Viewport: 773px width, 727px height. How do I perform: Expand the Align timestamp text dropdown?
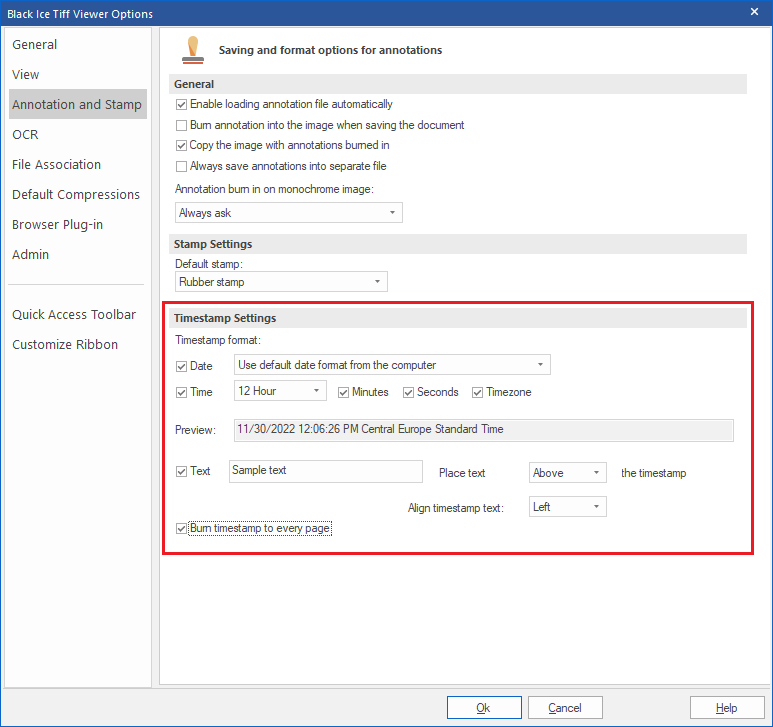pyautogui.click(x=567, y=507)
